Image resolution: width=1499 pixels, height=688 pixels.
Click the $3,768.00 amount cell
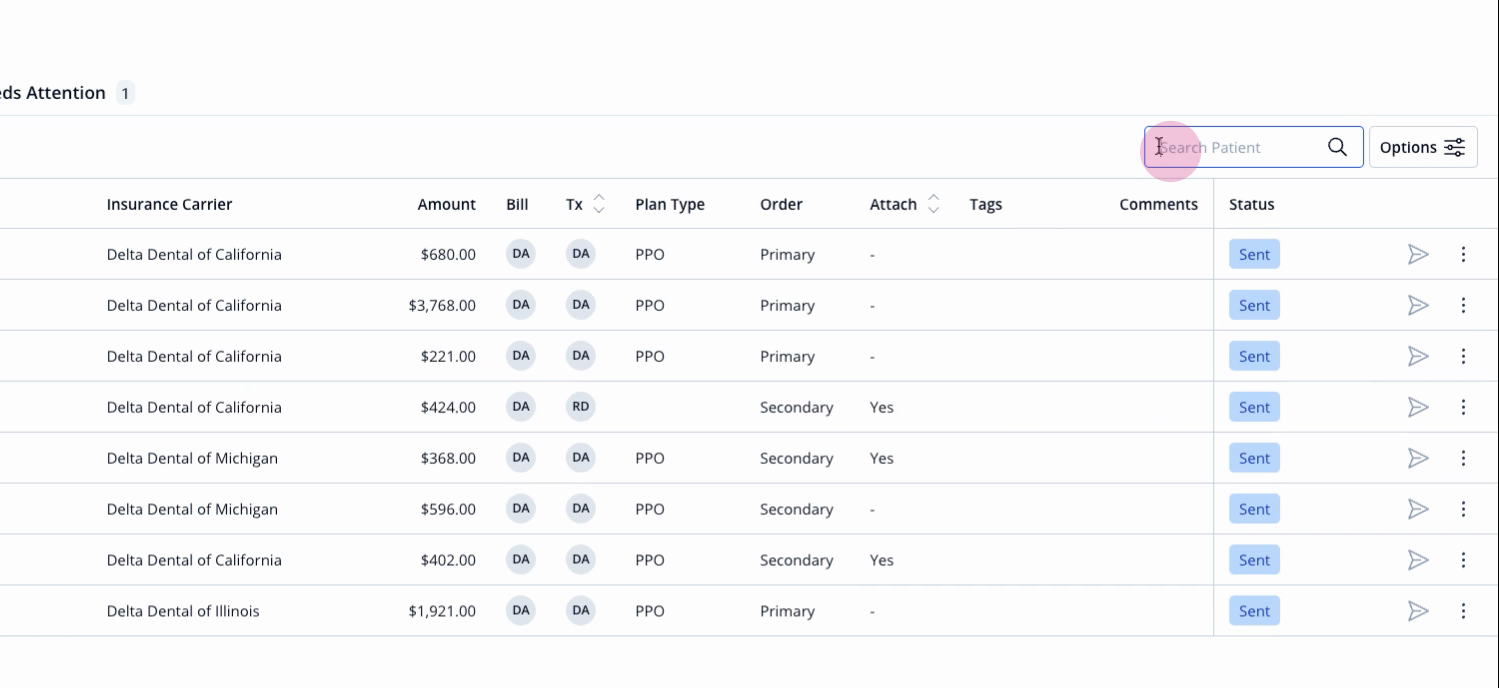click(442, 305)
